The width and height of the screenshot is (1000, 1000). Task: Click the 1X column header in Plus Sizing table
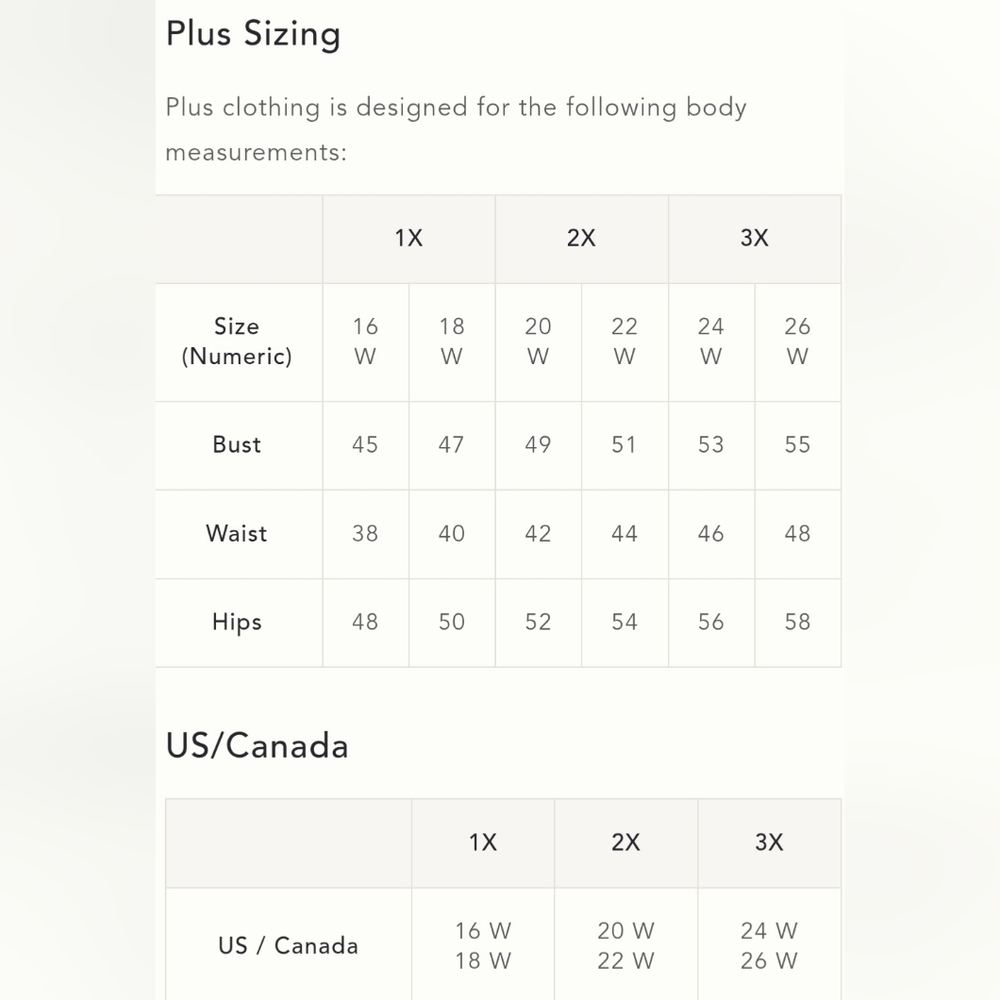409,239
